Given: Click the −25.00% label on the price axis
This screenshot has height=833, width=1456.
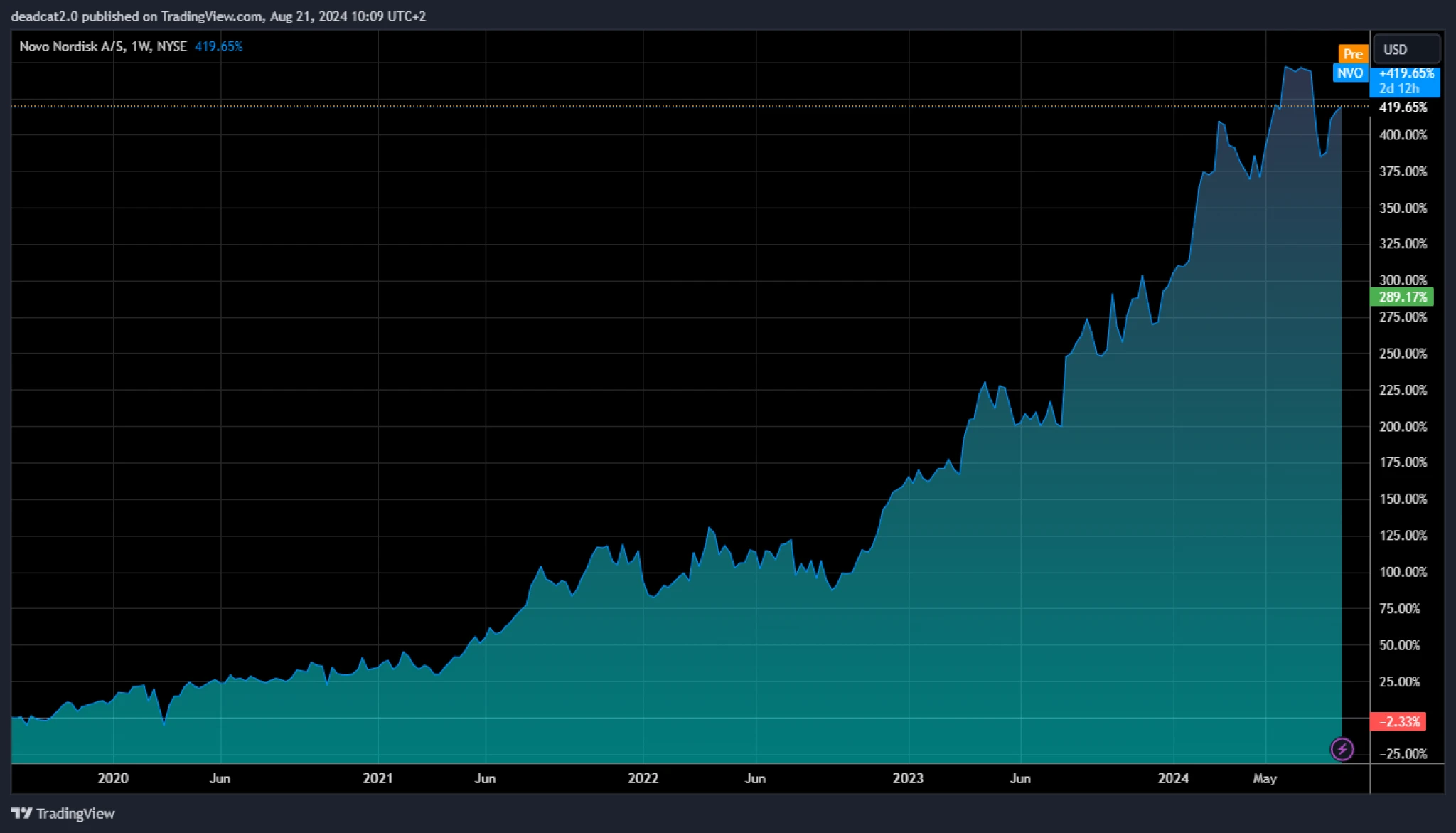Looking at the screenshot, I should (1403, 754).
